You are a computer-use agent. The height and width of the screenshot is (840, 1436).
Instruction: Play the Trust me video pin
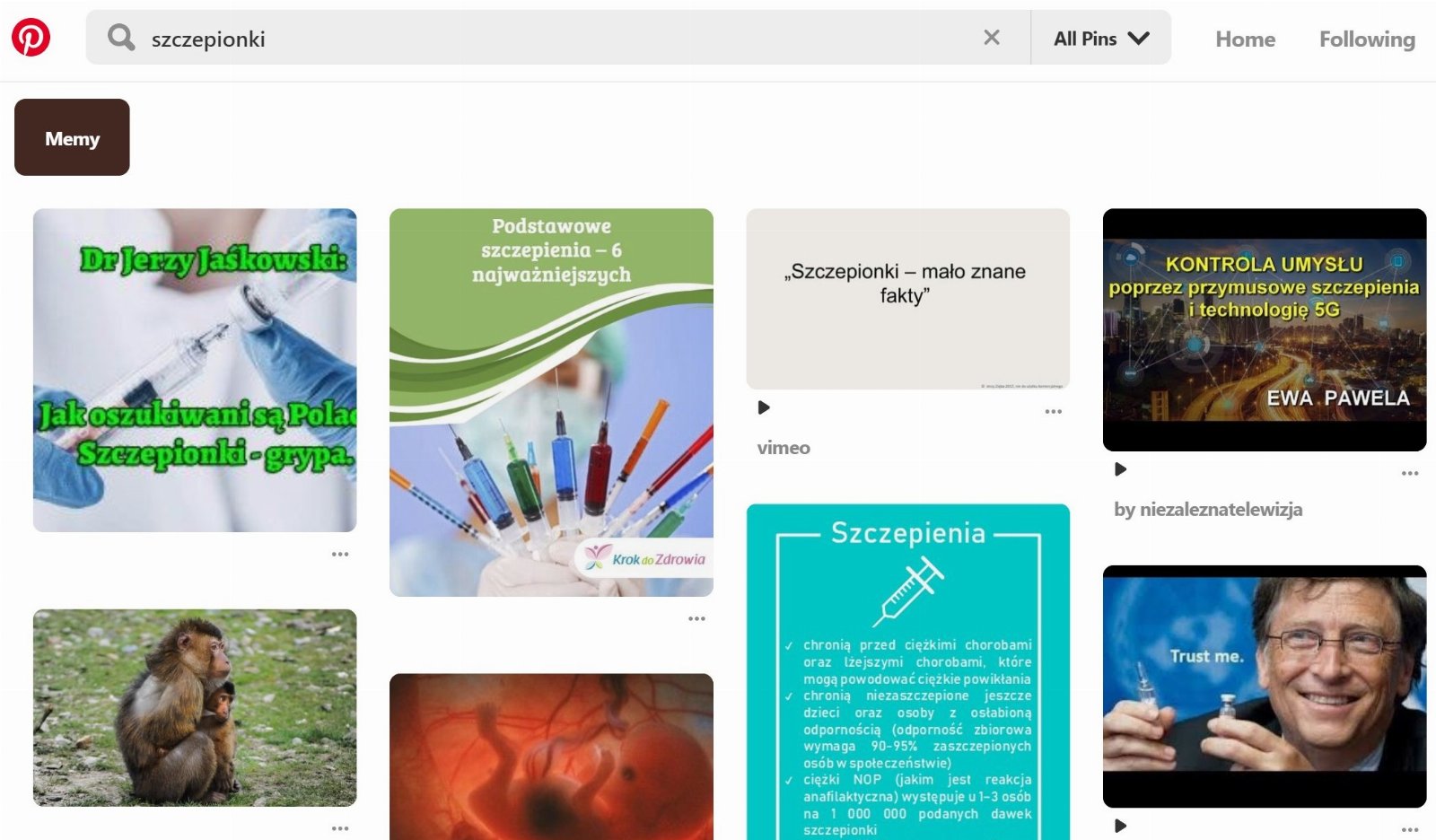tap(1120, 826)
